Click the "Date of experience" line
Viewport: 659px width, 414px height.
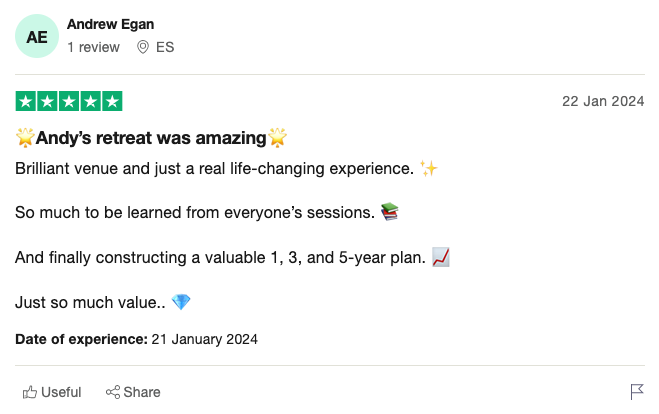(x=136, y=340)
